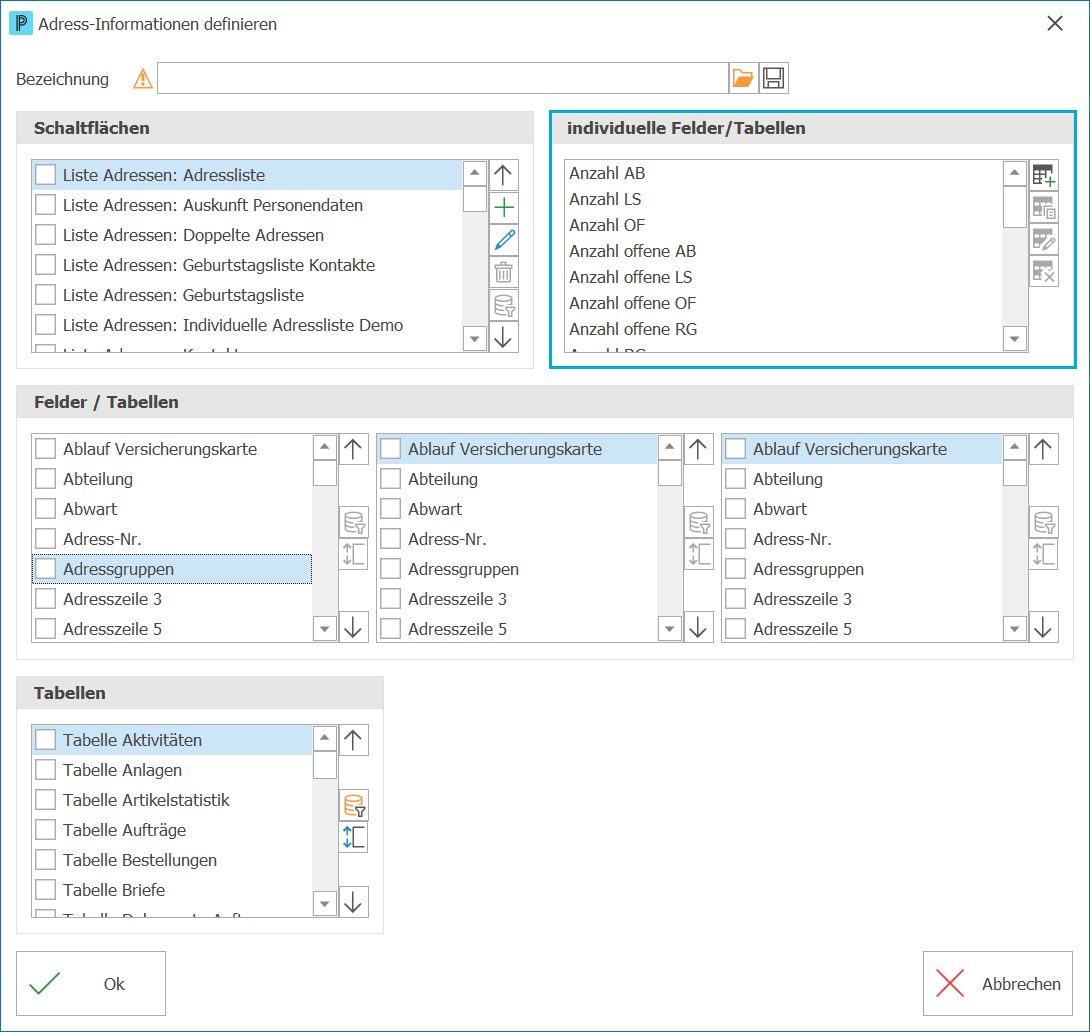The image size is (1090, 1032).
Task: Move Schaltflächen entry down with arrow
Action: coord(503,337)
